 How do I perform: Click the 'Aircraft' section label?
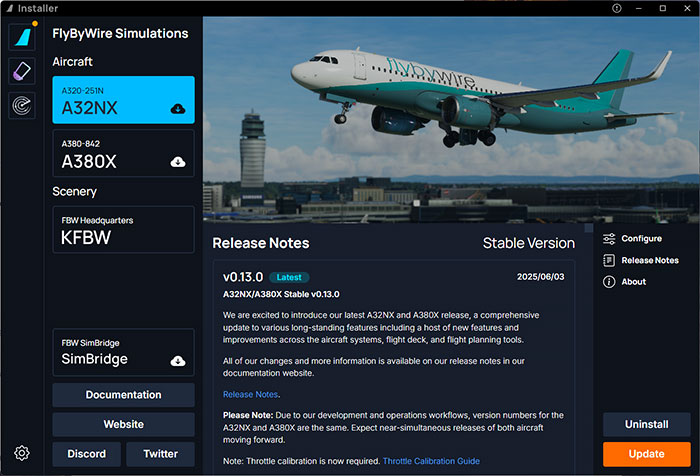[72, 62]
